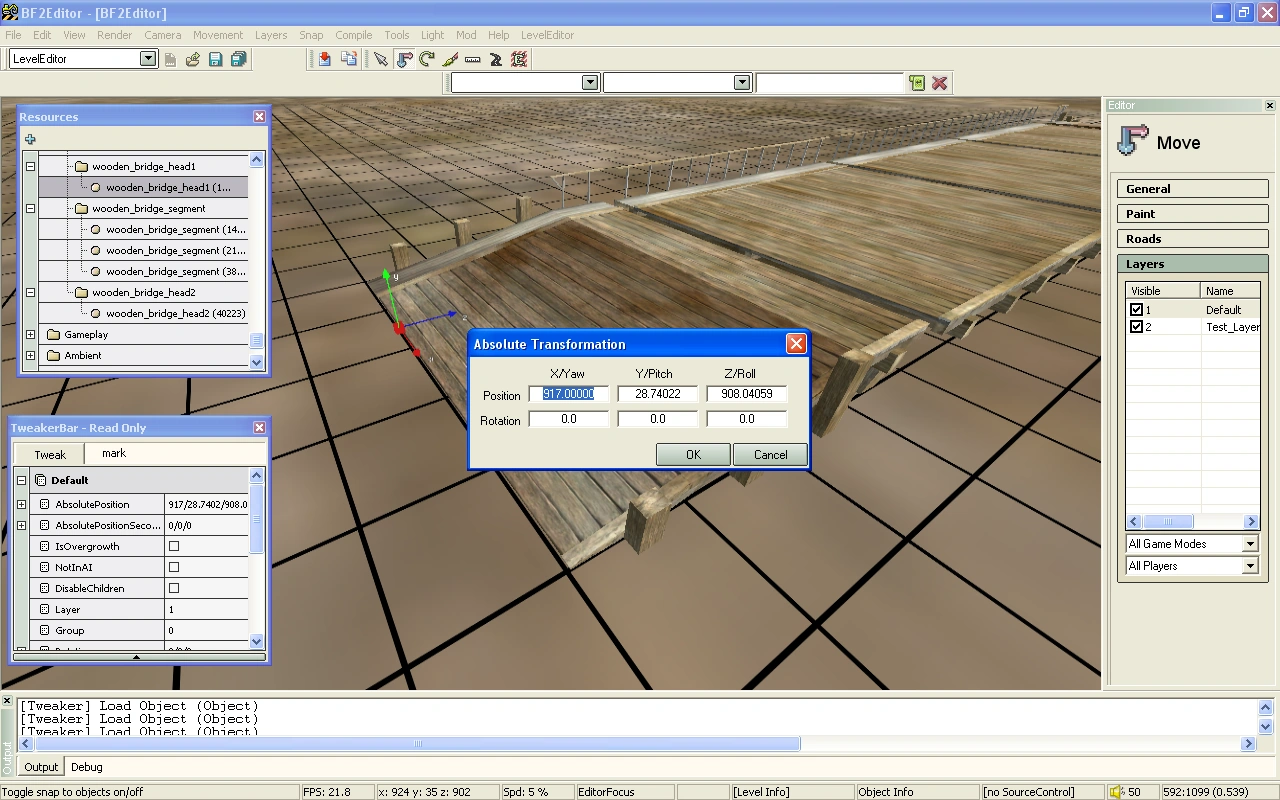Click the Open file toolbar icon

click(x=193, y=60)
